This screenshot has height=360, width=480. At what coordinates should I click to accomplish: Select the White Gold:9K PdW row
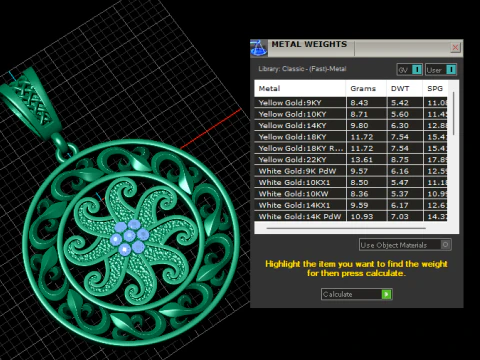(351, 171)
